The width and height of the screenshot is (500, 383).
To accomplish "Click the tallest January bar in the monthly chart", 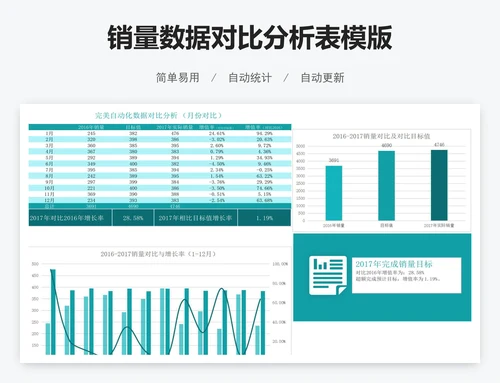I will [53, 312].
